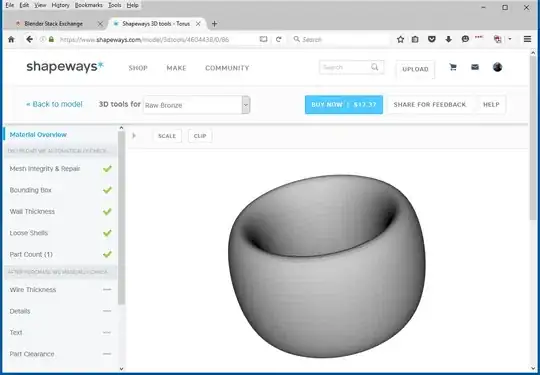Open messages via the envelope icon
Image resolution: width=540 pixels, height=375 pixels.
[x=475, y=67]
